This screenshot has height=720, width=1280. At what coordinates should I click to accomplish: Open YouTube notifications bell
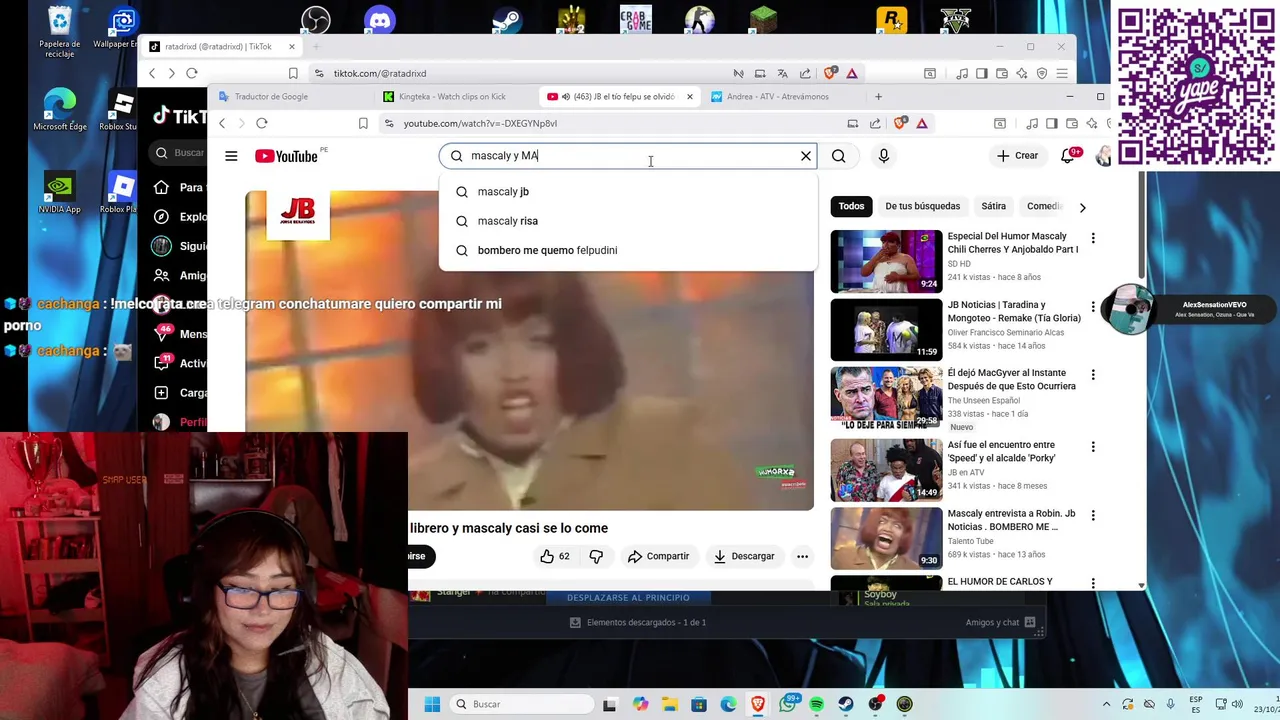(x=1068, y=156)
